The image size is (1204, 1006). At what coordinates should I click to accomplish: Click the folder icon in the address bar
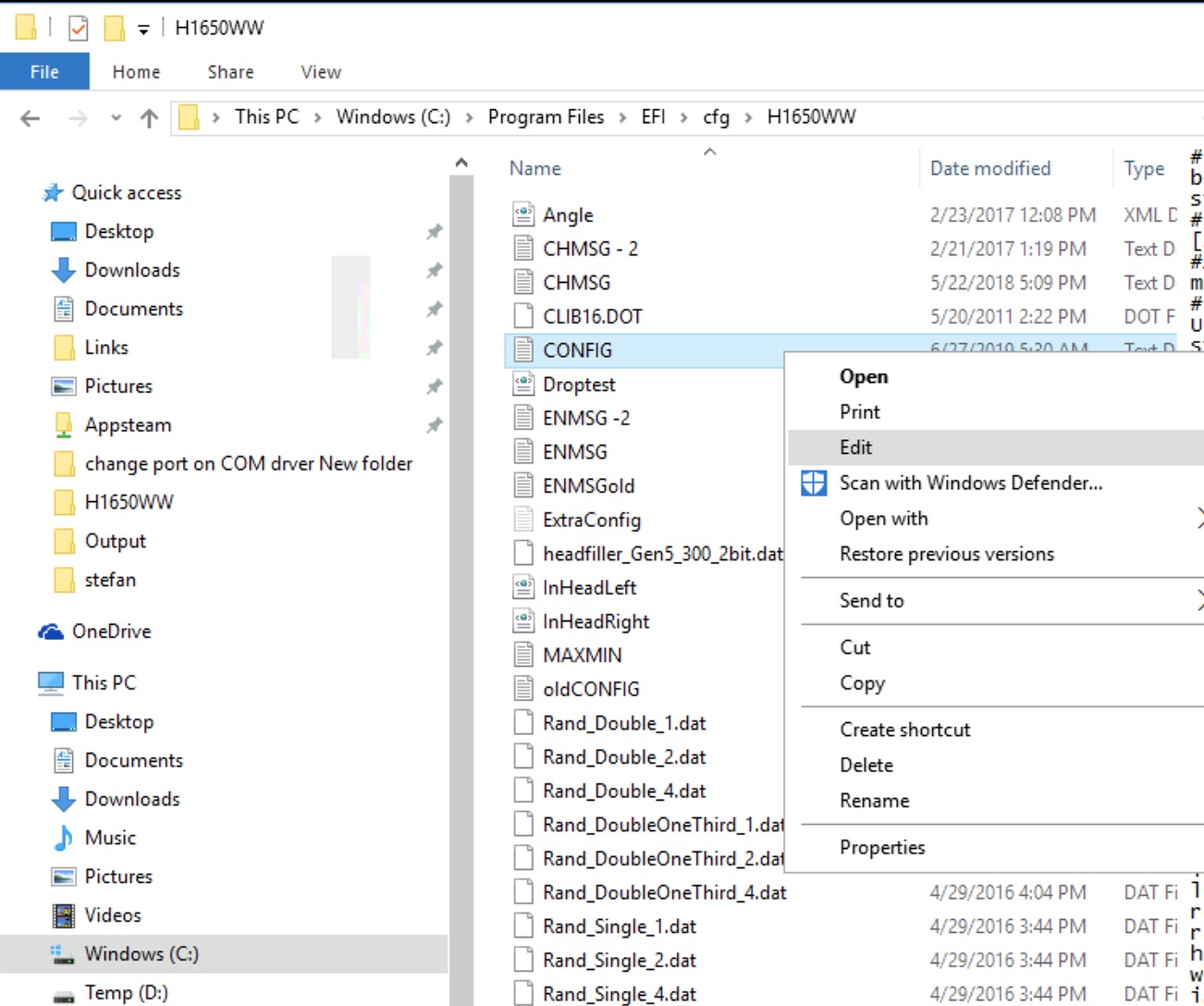pos(190,117)
